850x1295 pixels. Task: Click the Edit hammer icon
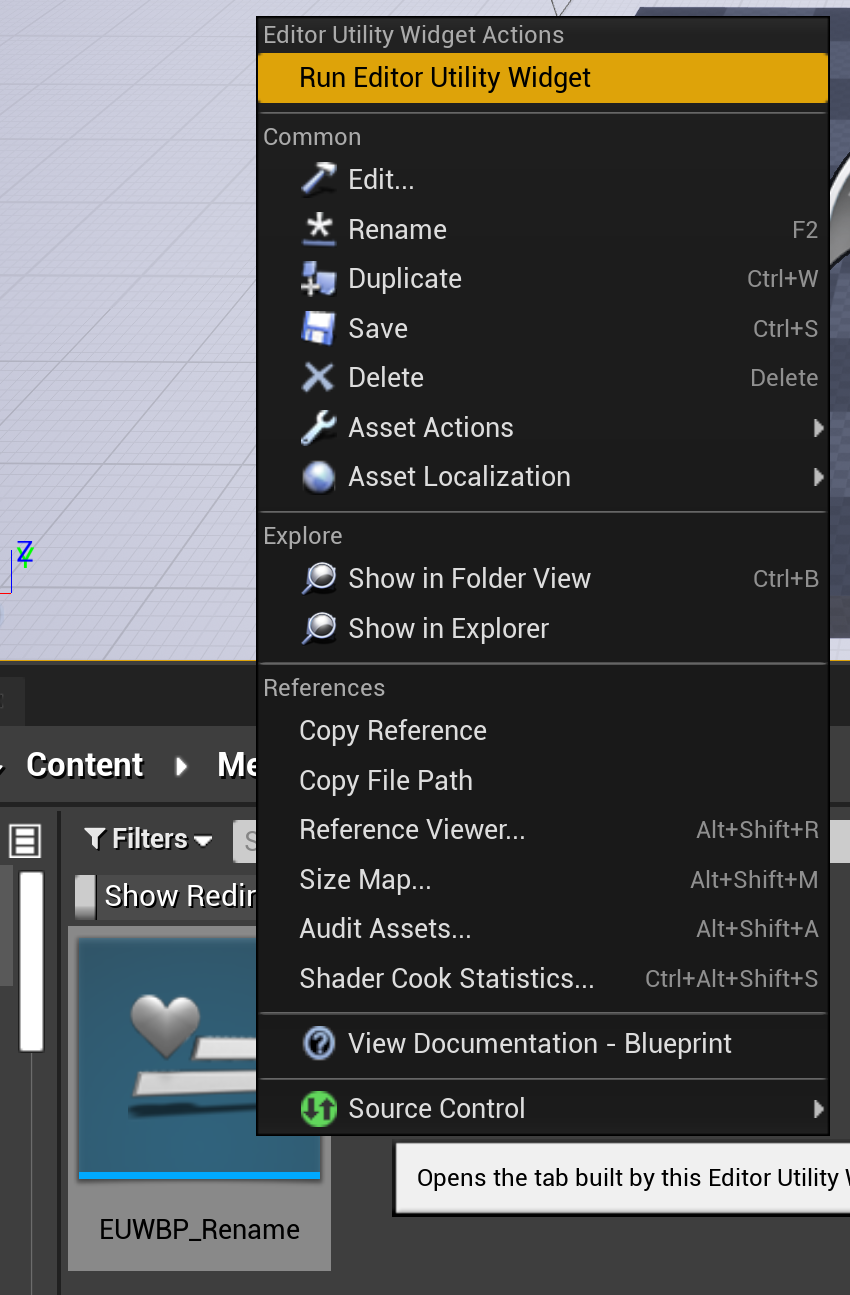pyautogui.click(x=319, y=179)
